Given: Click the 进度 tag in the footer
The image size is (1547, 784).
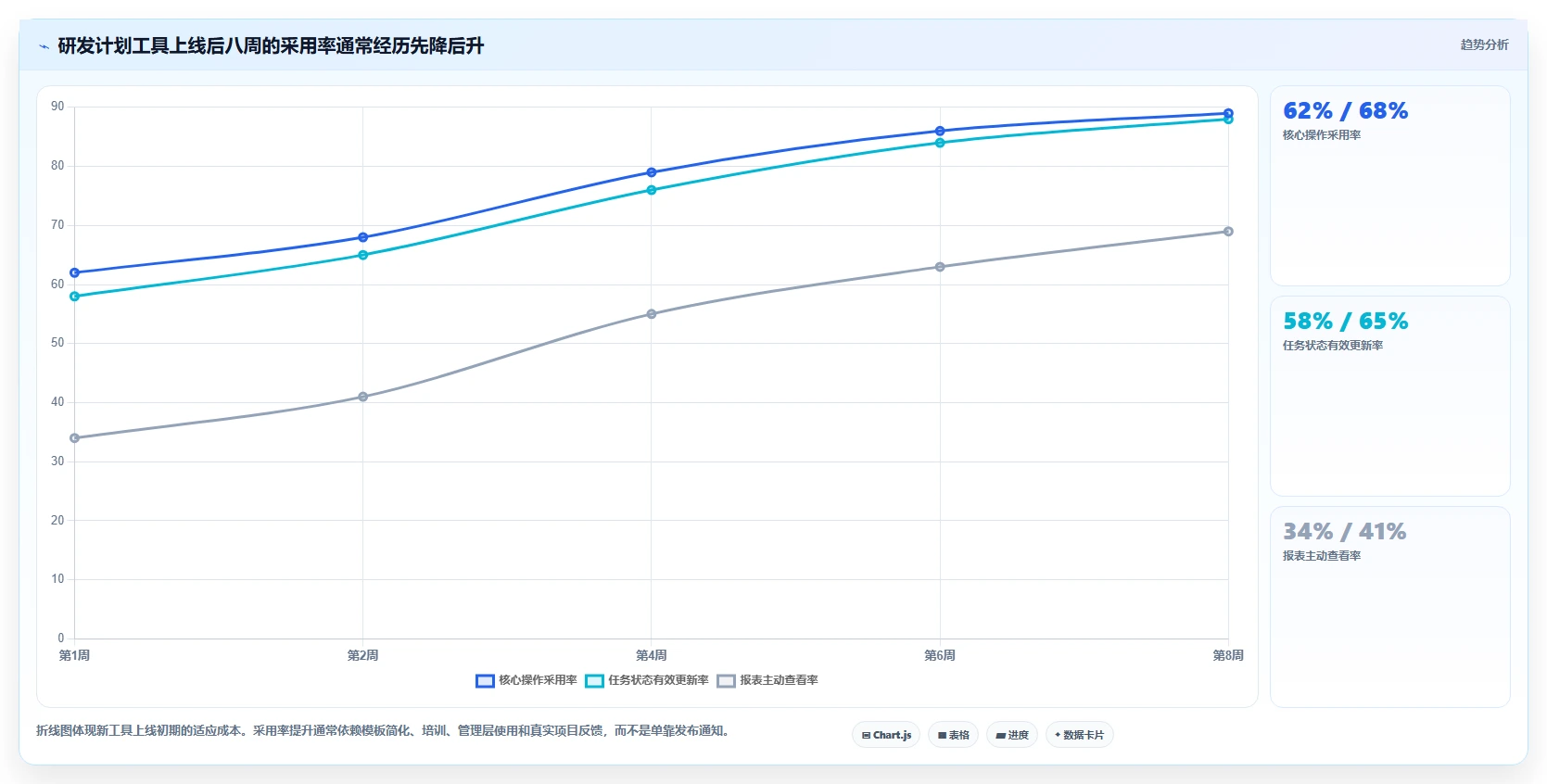Looking at the screenshot, I should click(x=1012, y=735).
